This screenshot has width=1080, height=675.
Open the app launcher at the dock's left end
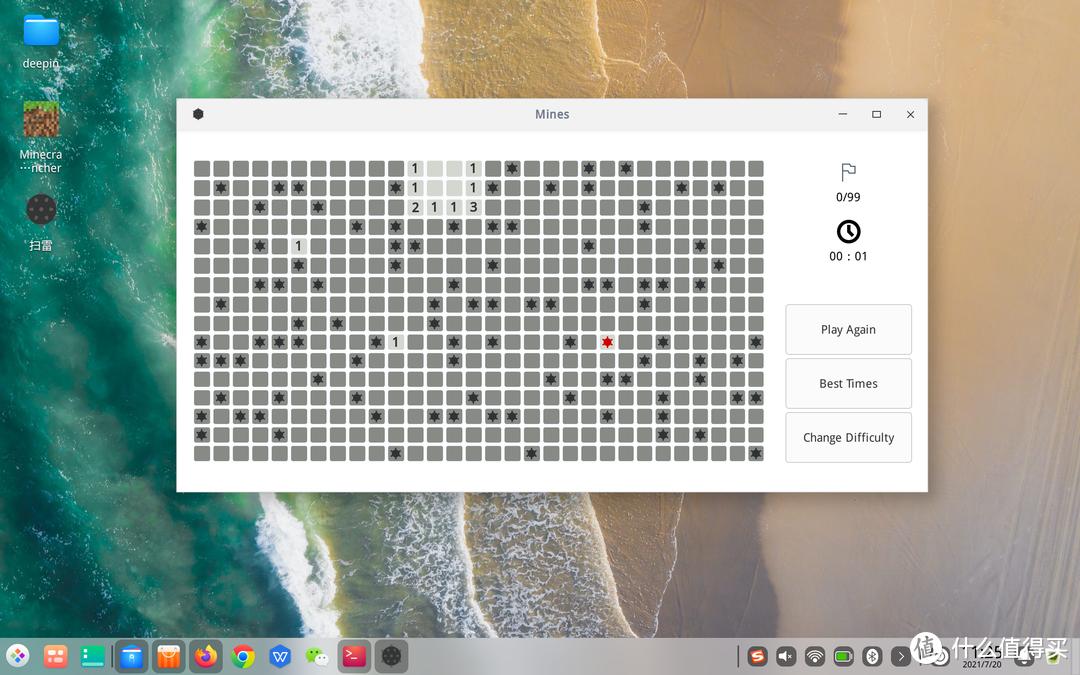point(18,657)
